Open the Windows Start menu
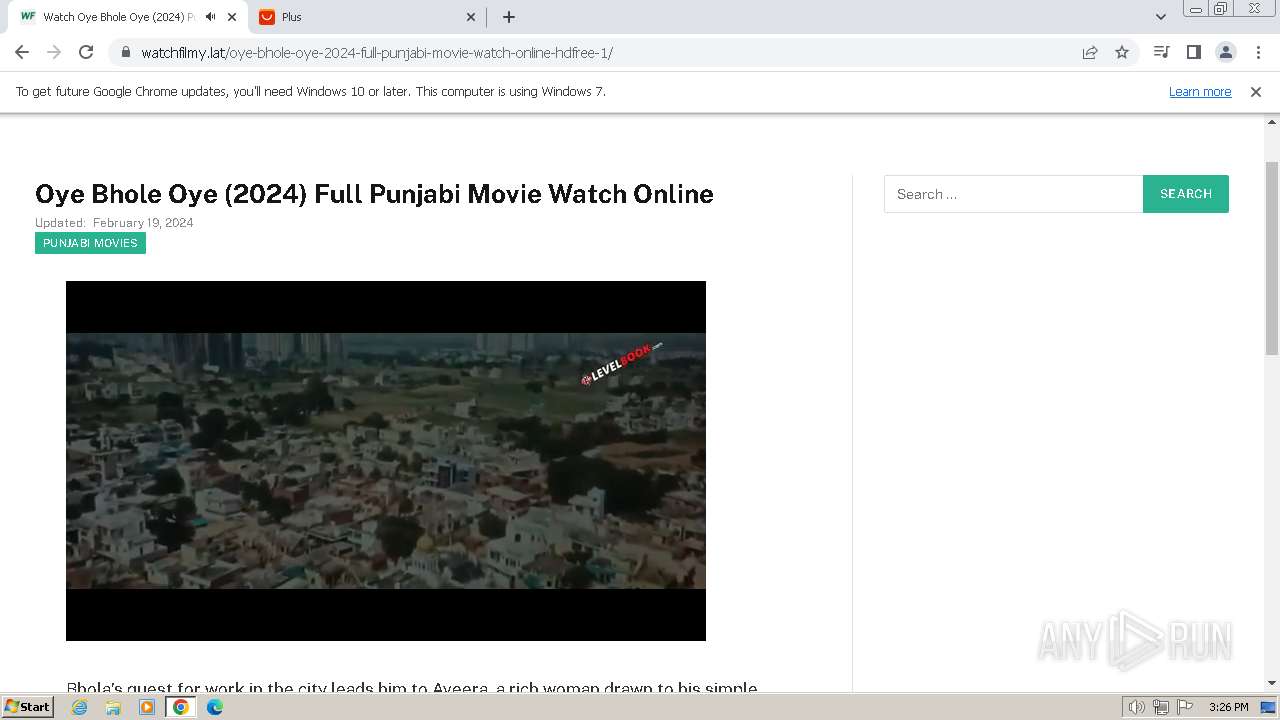Viewport: 1280px width, 720px height. click(28, 707)
